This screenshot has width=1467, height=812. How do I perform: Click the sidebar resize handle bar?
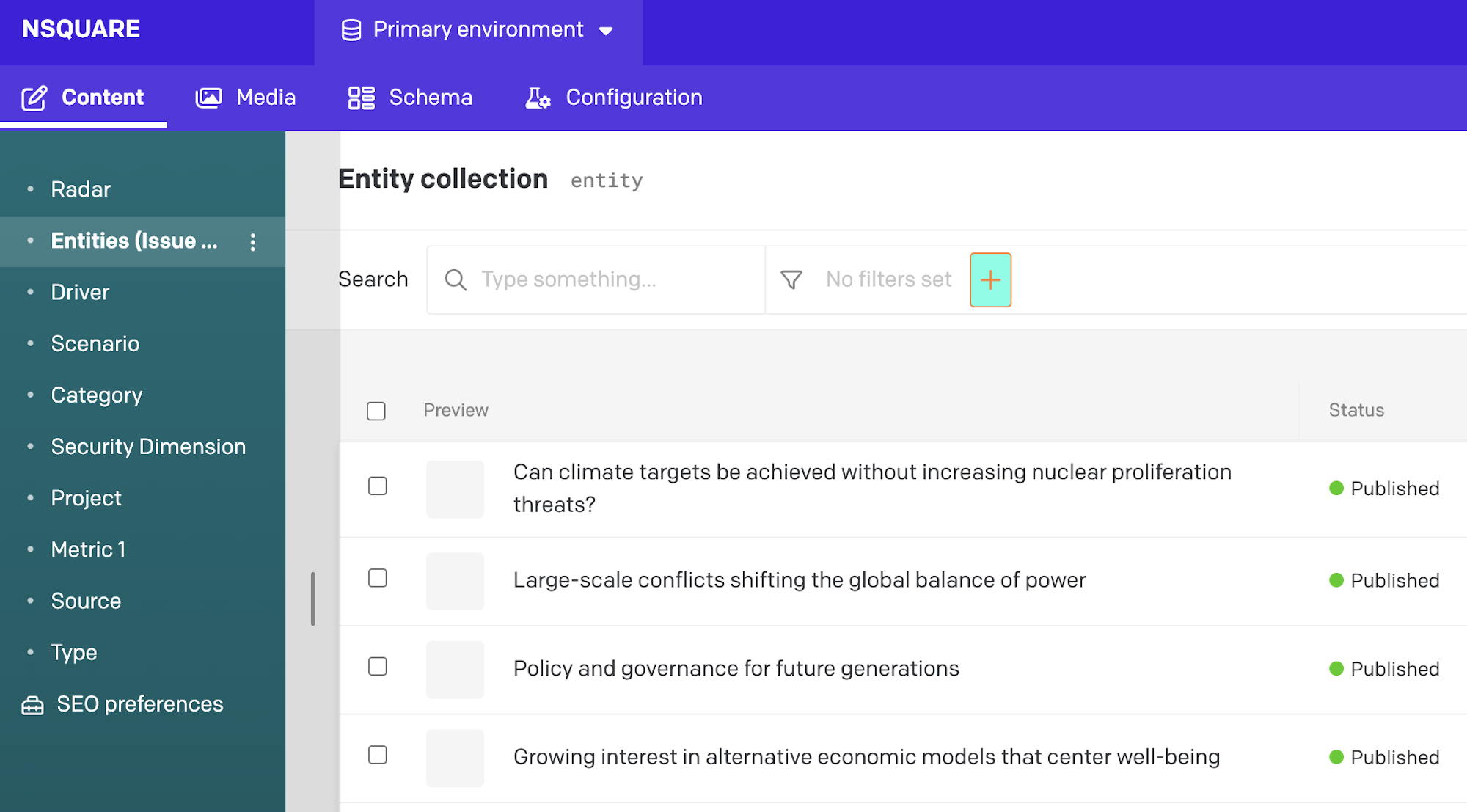click(x=313, y=599)
